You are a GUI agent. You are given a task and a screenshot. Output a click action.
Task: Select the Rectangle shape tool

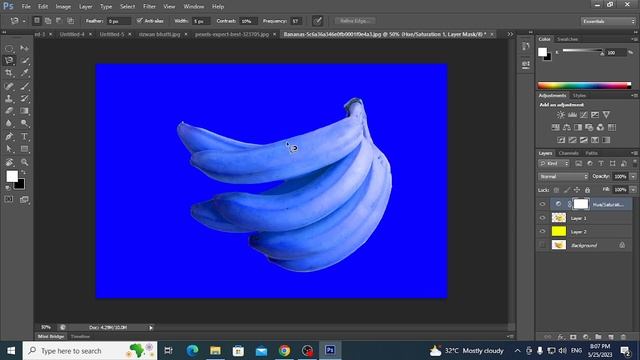click(24, 149)
